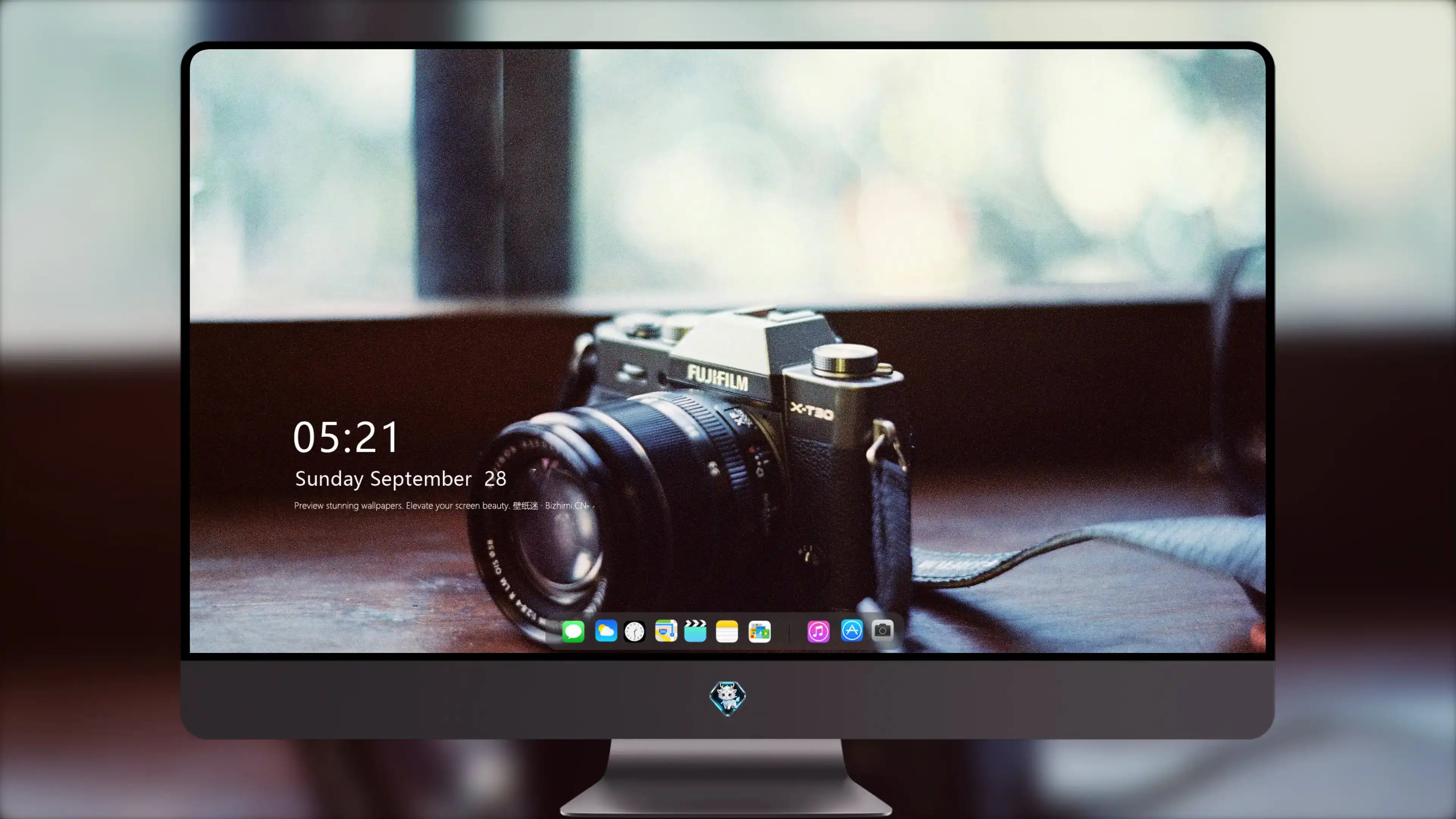
Task: Open the analog Clock app icon
Action: (634, 631)
